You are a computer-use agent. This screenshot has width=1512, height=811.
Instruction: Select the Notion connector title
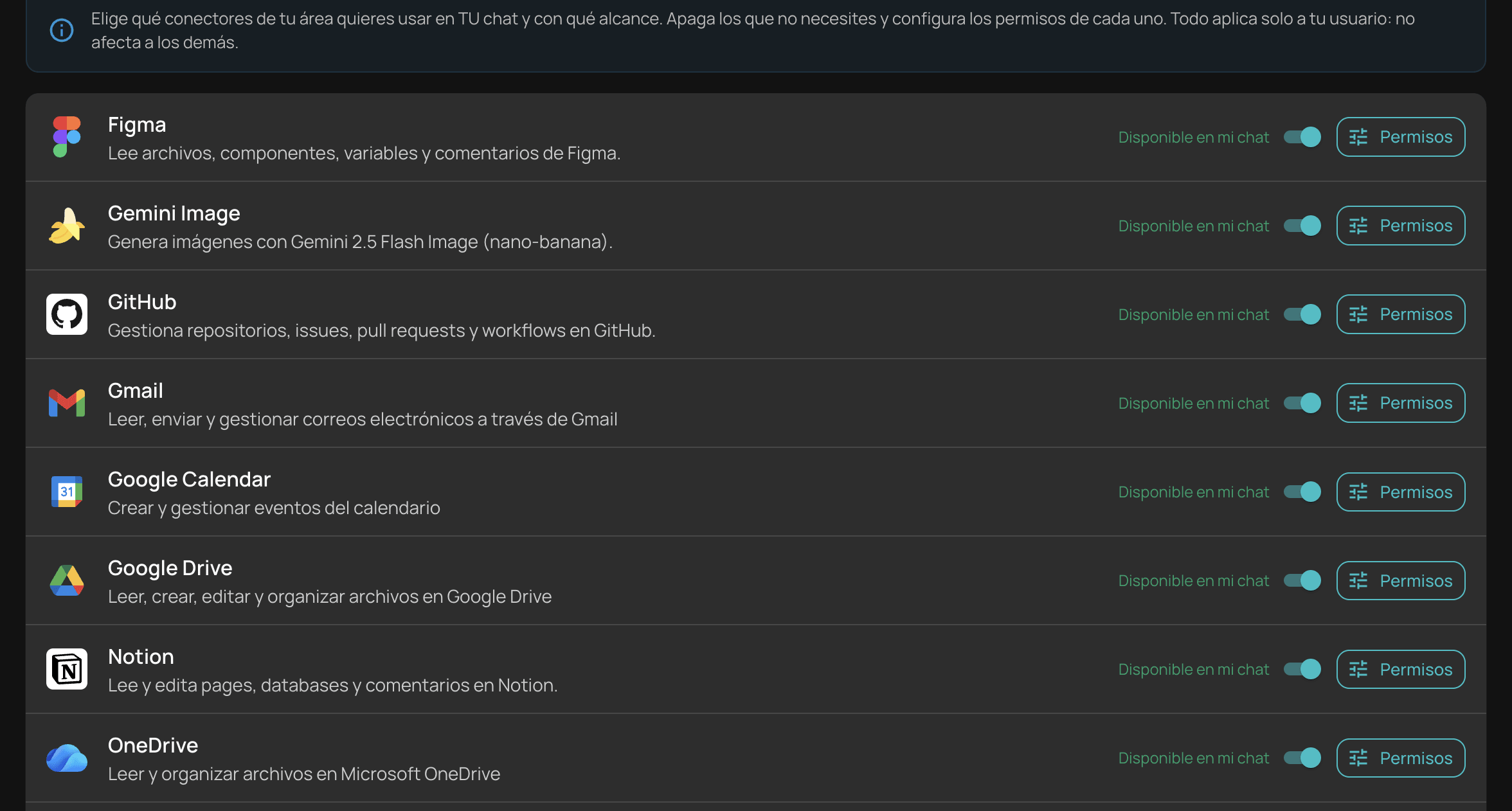[141, 657]
